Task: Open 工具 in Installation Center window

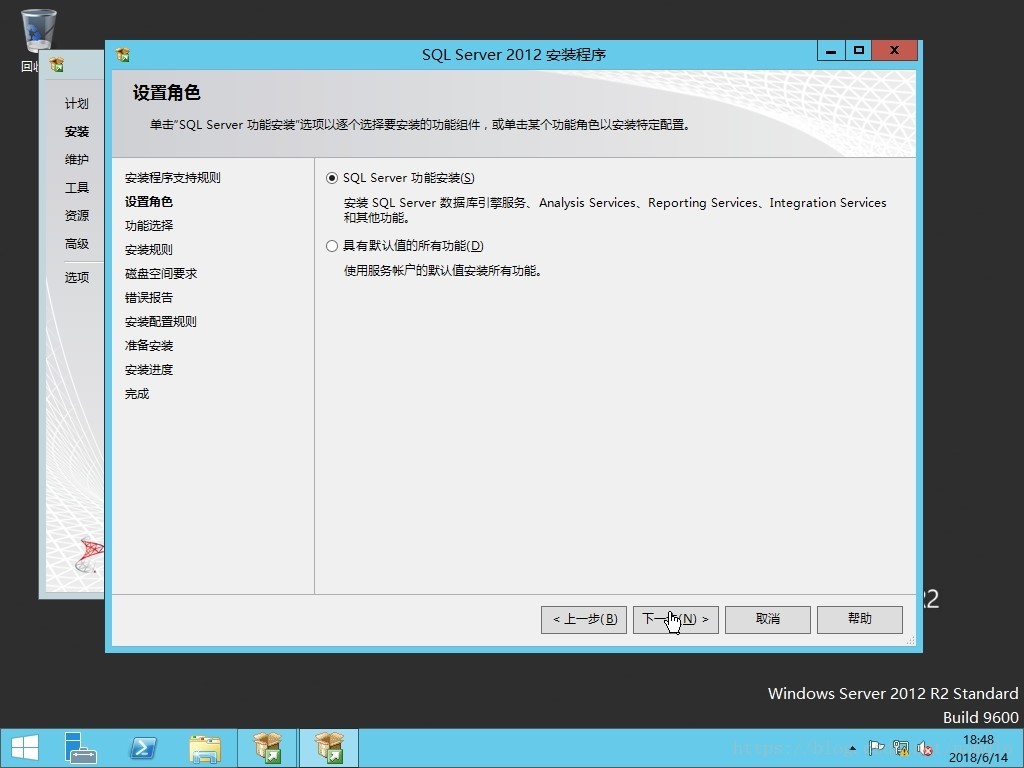Action: 76,187
